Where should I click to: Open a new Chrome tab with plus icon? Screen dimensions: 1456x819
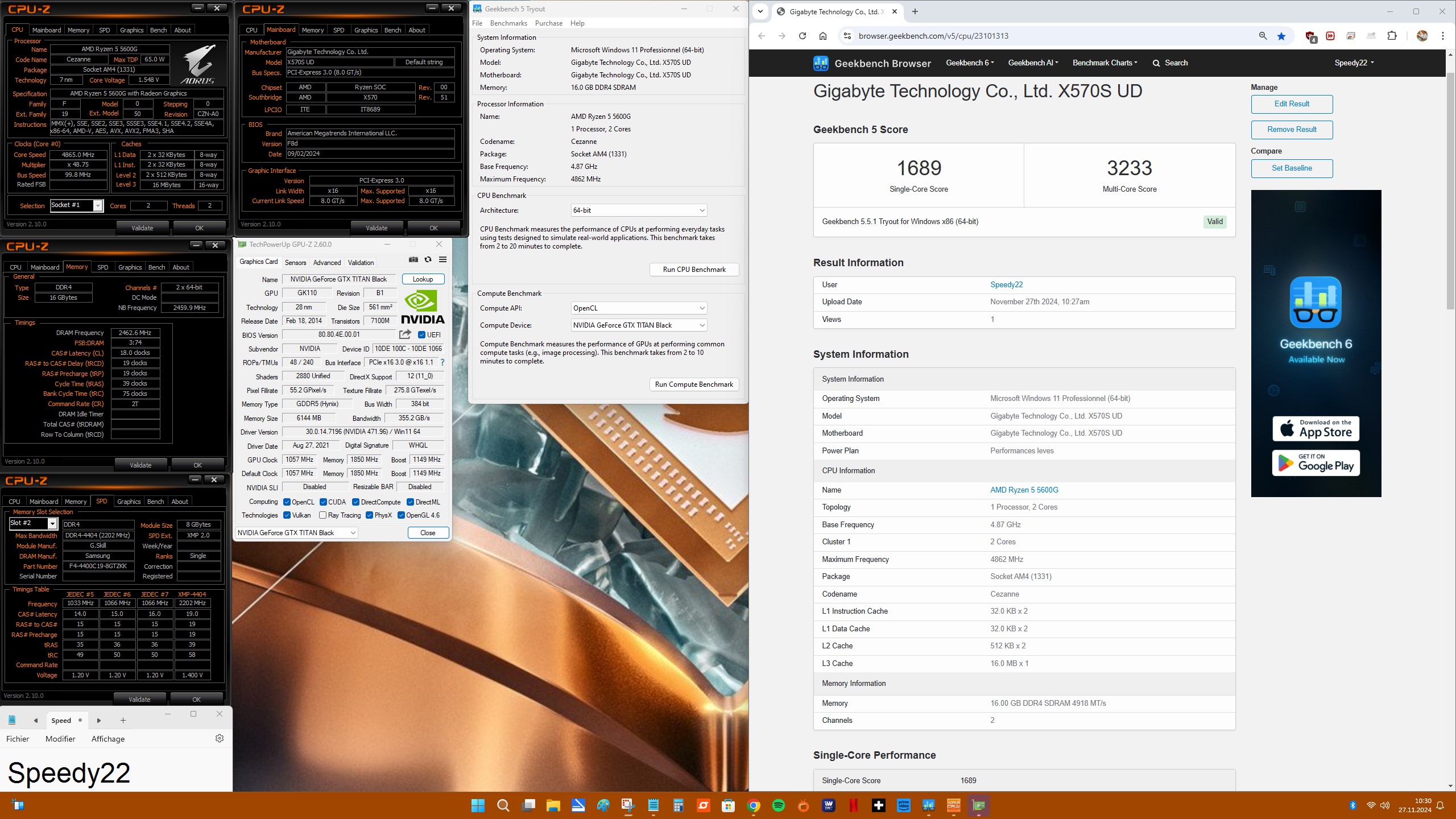(x=915, y=11)
